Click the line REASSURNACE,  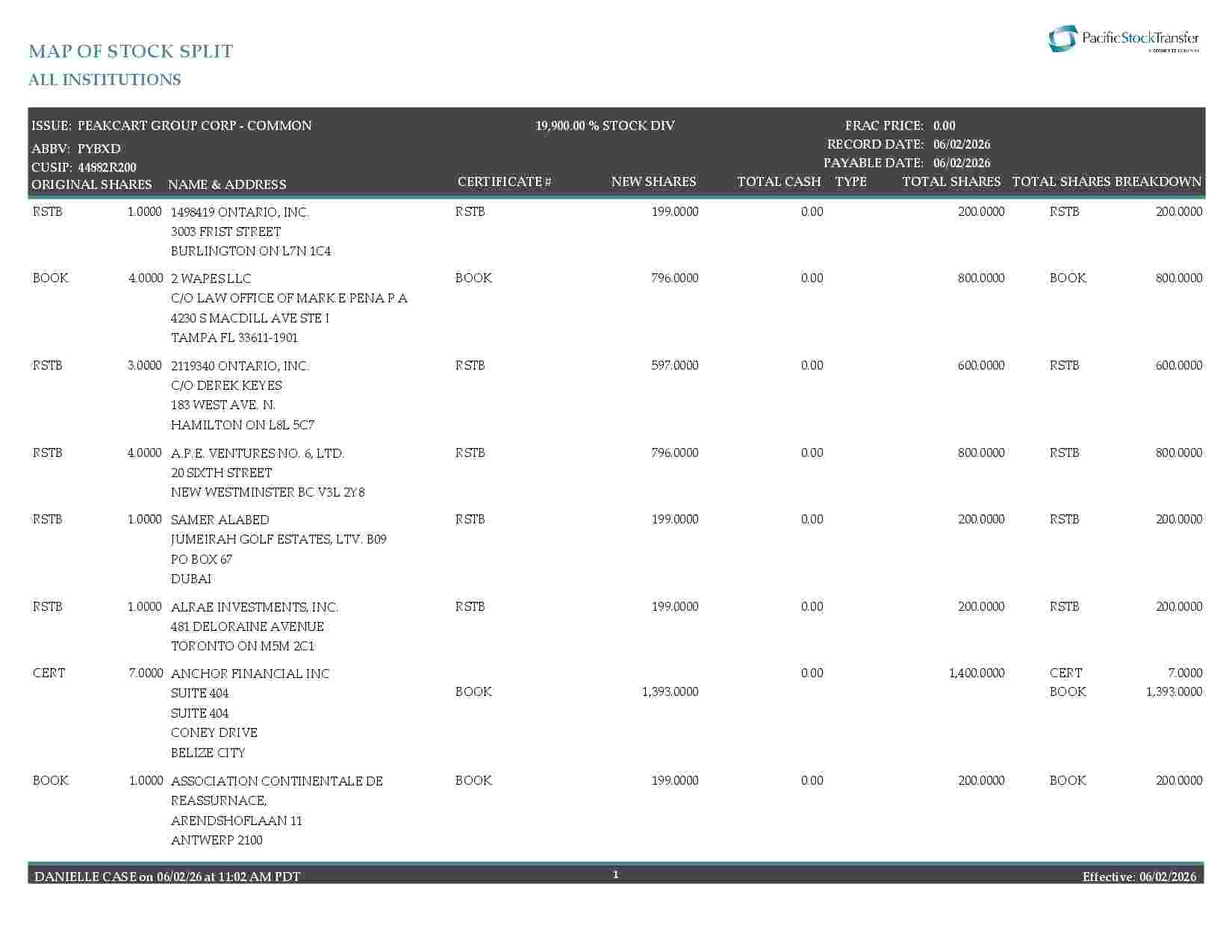click(x=219, y=800)
